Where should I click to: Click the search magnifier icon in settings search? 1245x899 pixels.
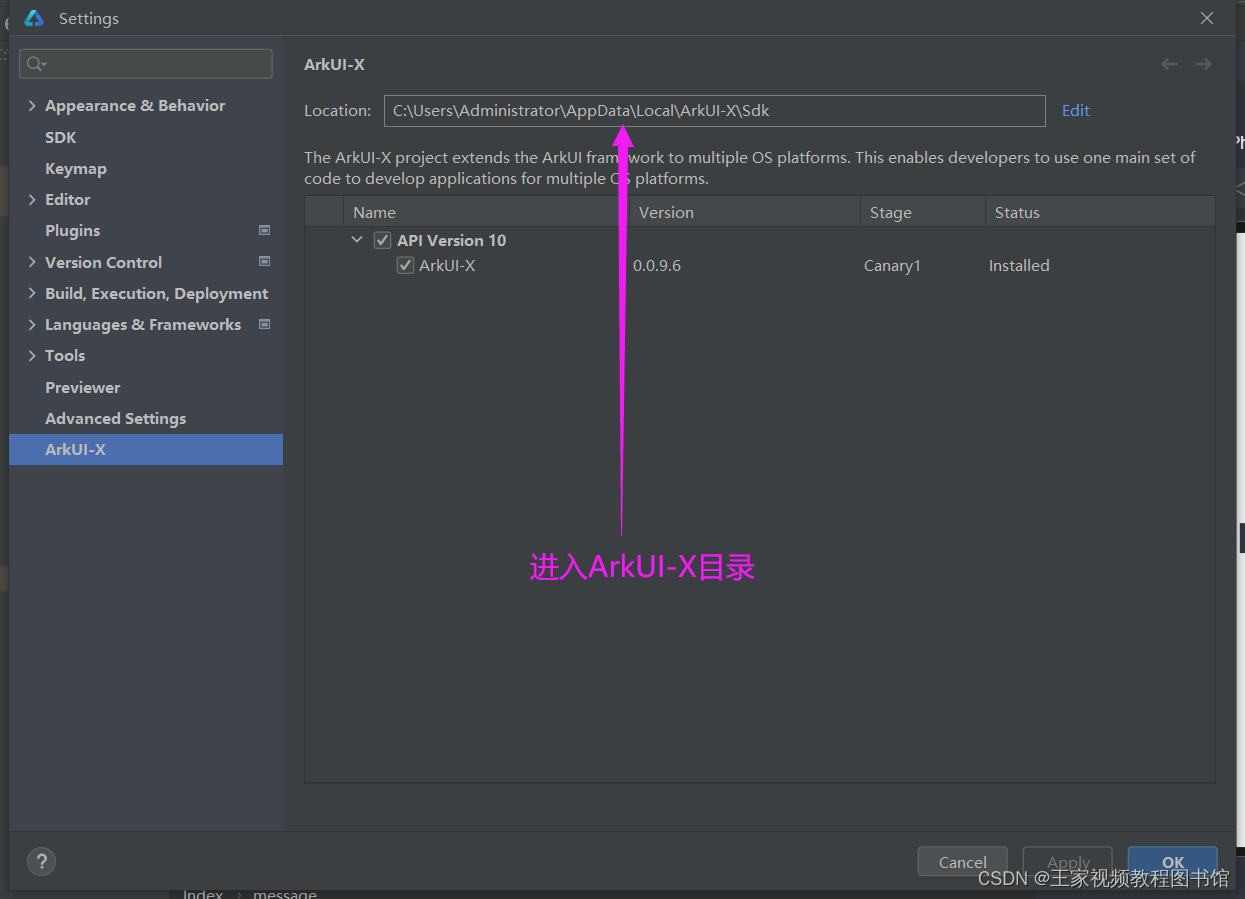pos(36,64)
